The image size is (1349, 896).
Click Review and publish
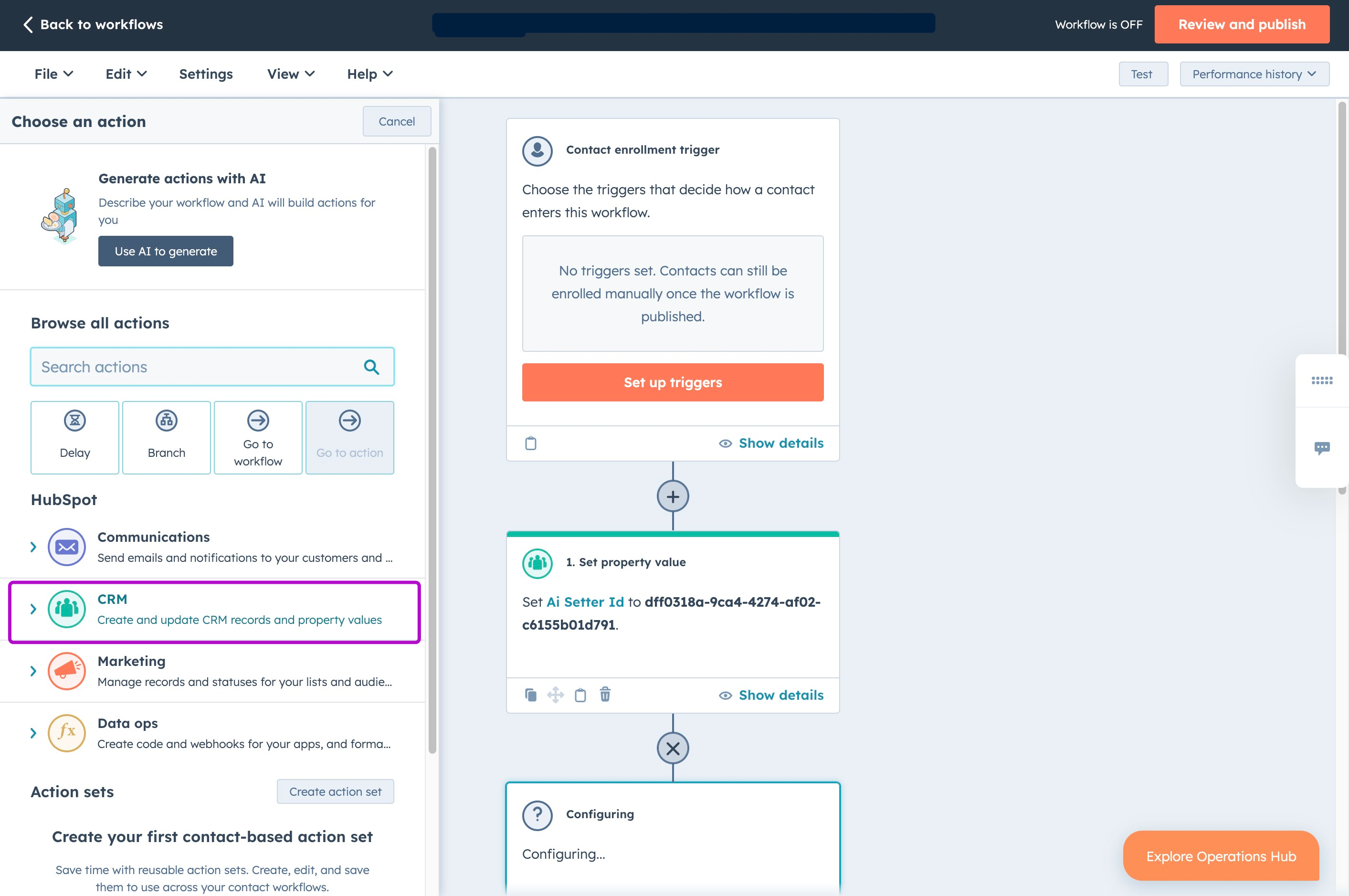click(1242, 24)
